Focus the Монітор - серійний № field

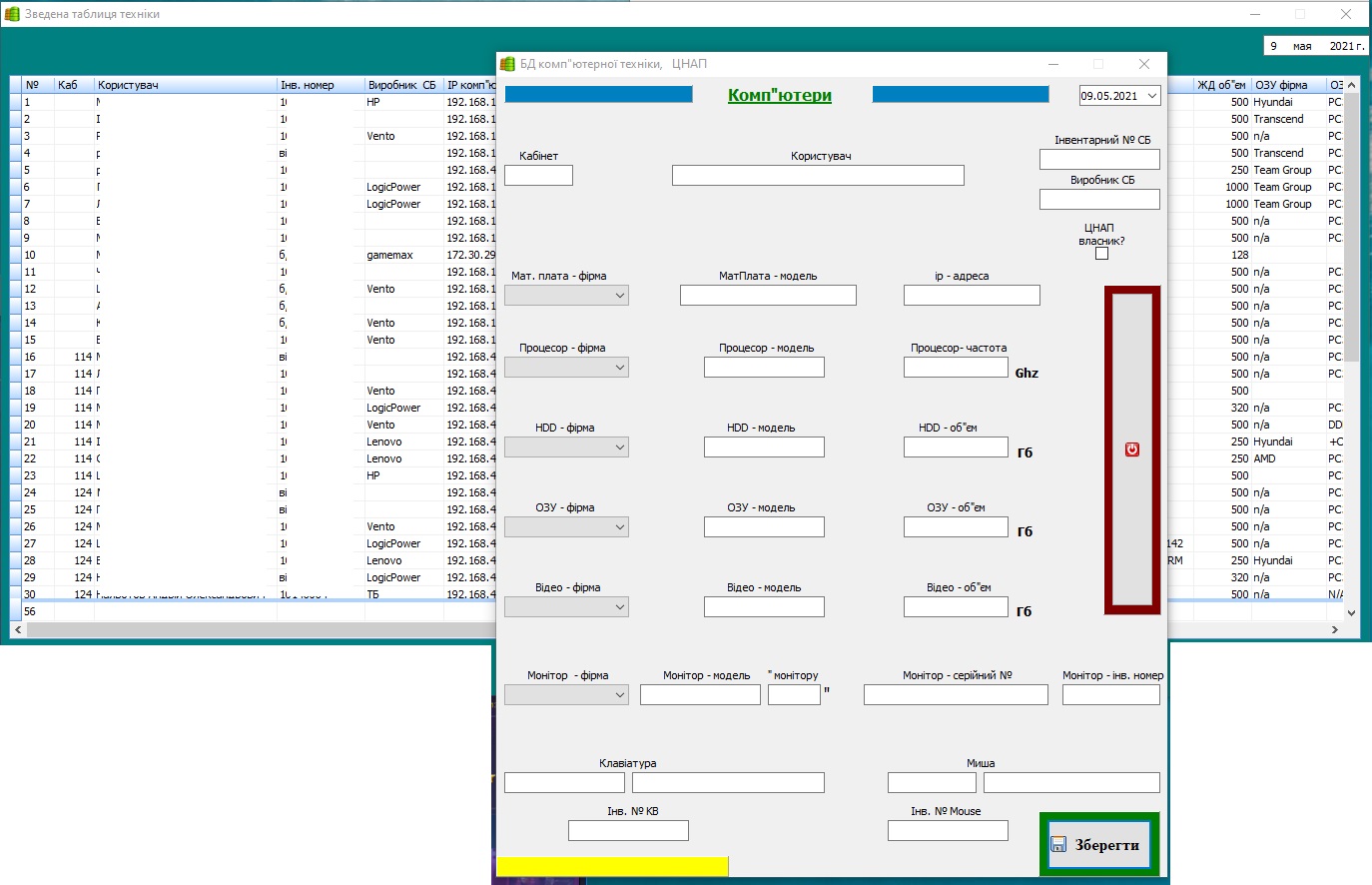point(956,695)
